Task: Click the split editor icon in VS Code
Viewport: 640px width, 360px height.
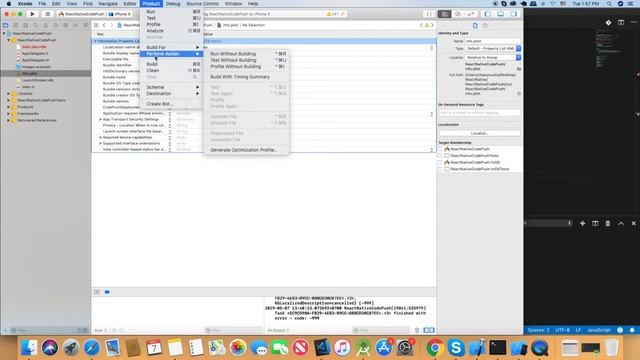Action: tap(621, 22)
